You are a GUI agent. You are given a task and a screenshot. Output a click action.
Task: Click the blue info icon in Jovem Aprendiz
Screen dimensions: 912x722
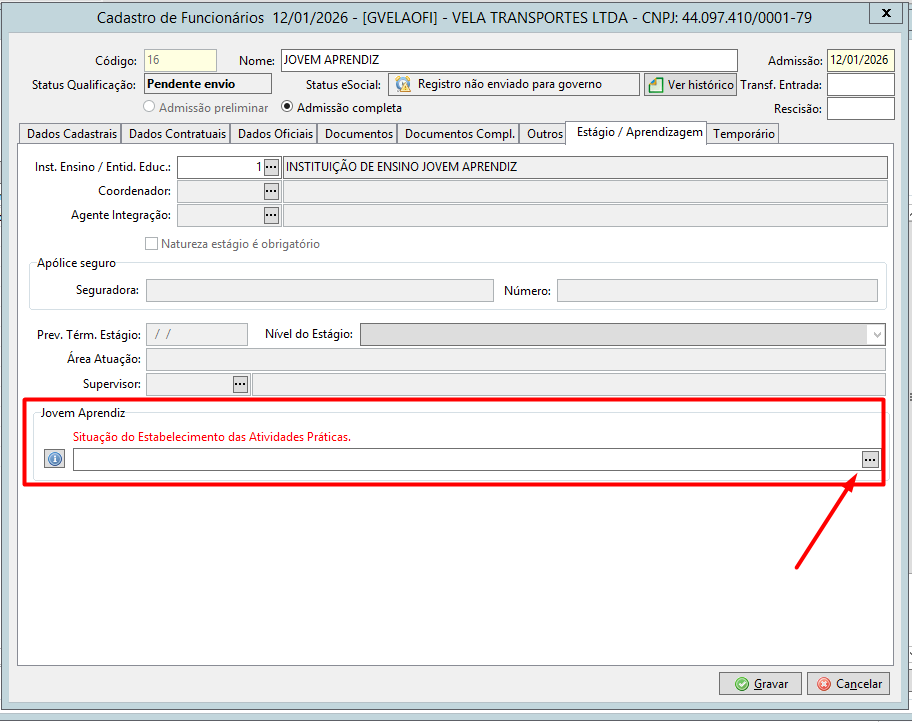pos(55,459)
